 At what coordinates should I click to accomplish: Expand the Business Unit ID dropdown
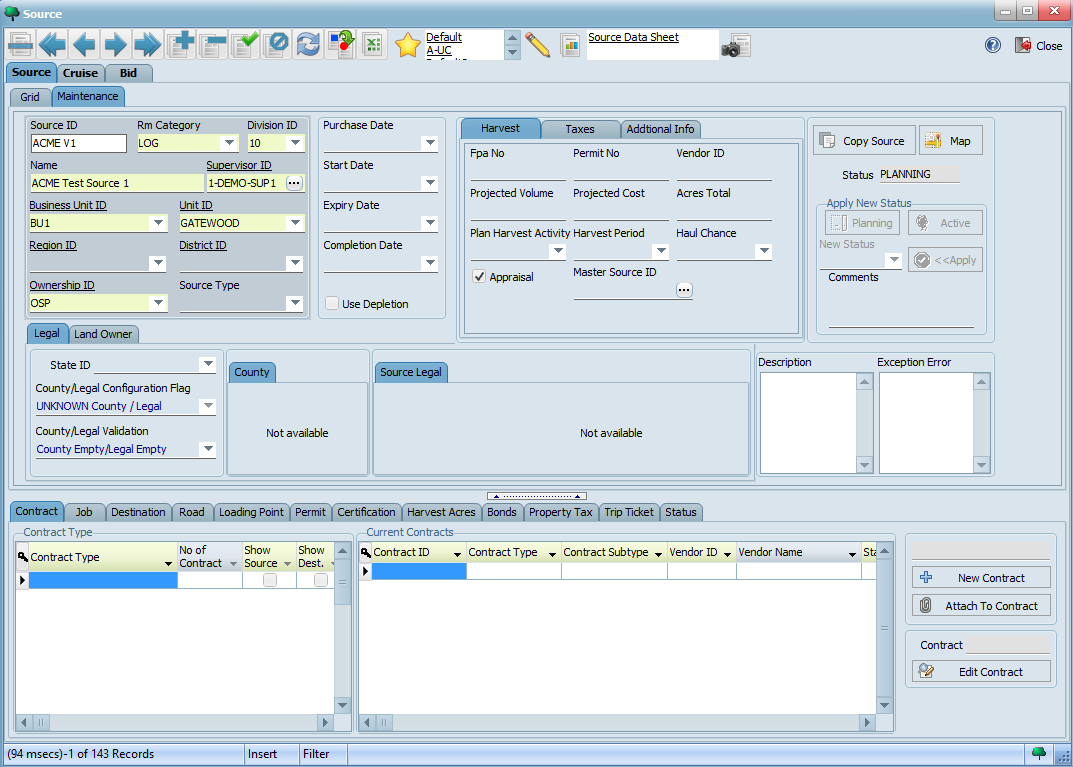[158, 222]
